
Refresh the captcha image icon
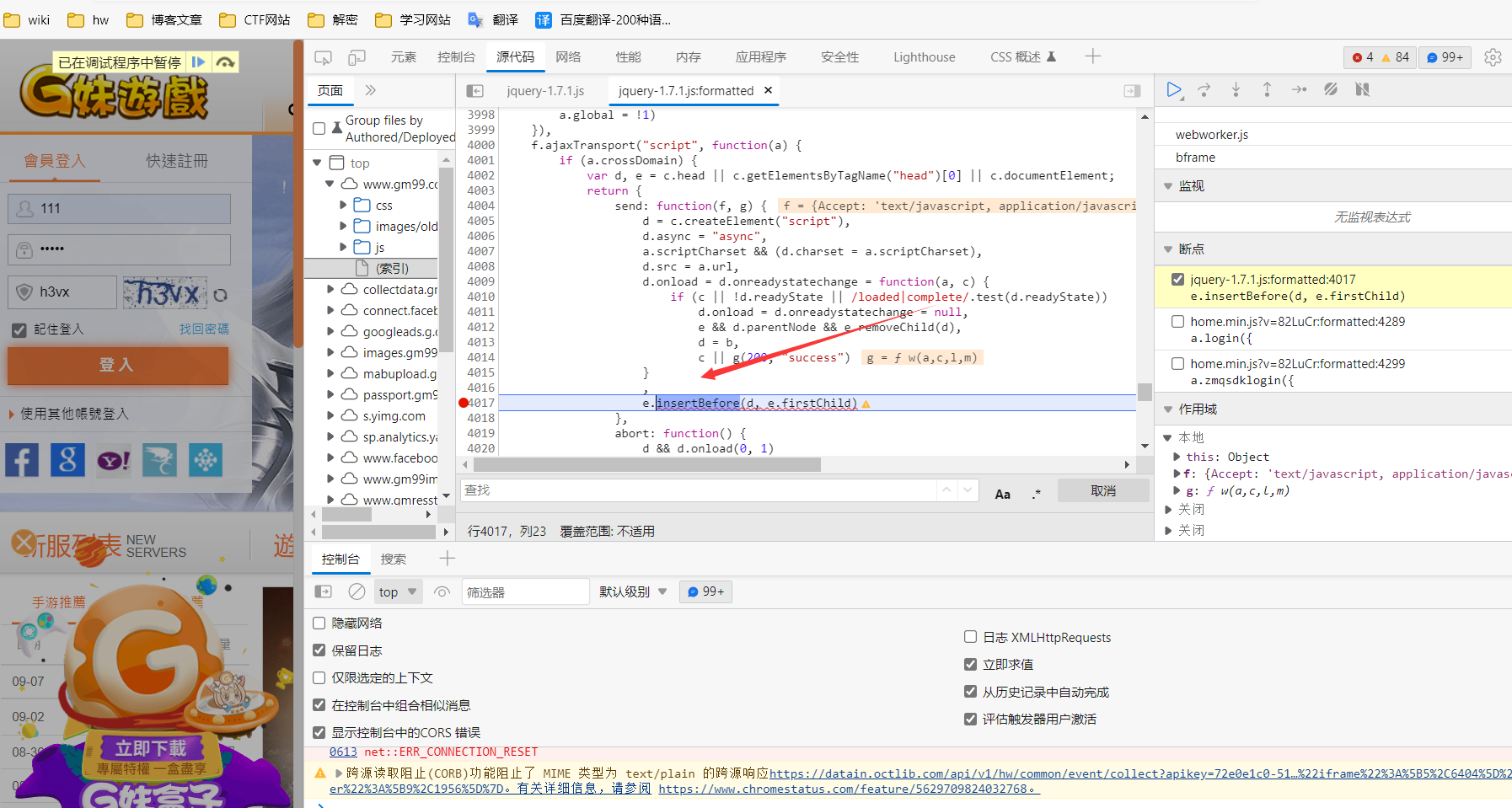(x=220, y=295)
